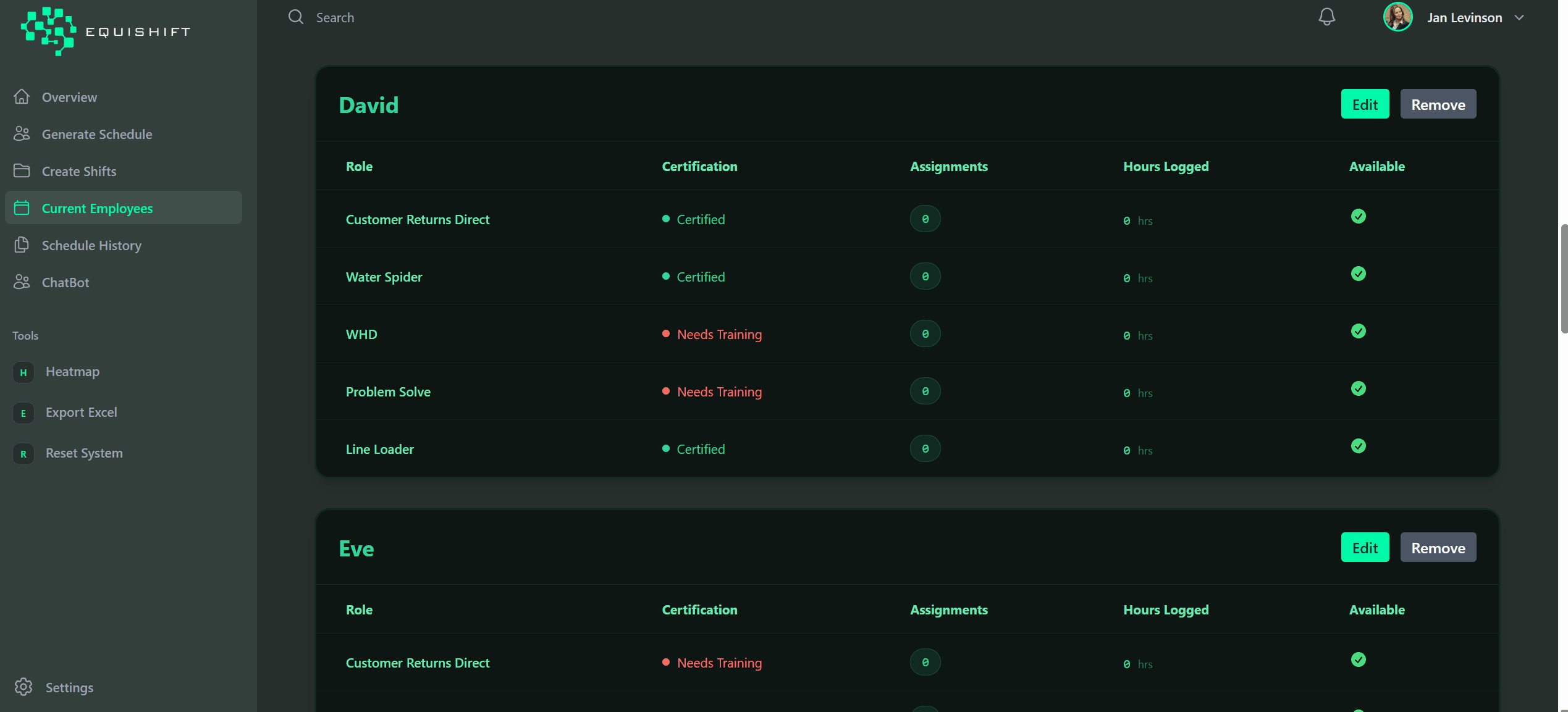
Task: Edit David's employee card
Action: coord(1365,104)
